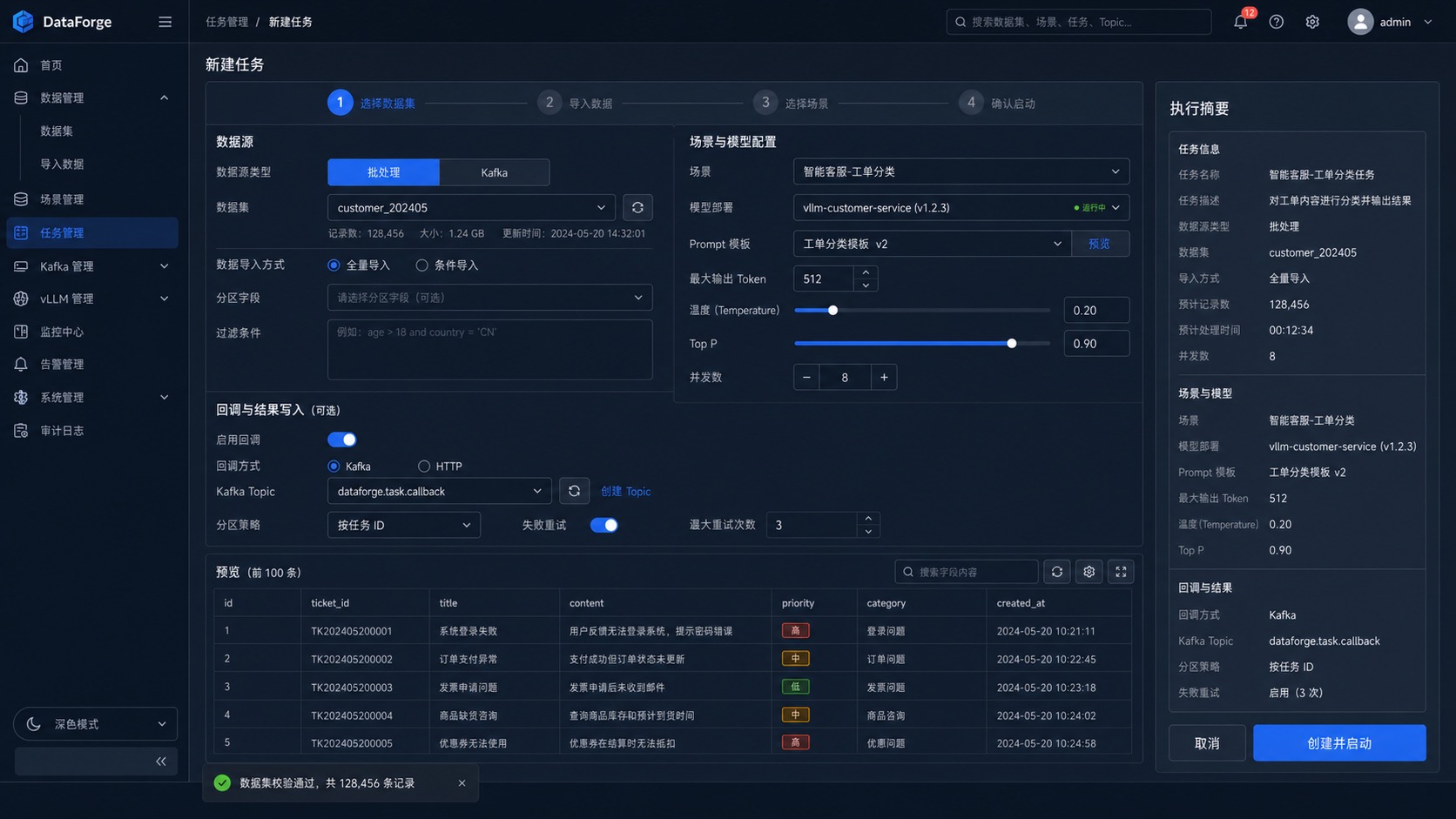Toggle the hamburger menu icon
The width and height of the screenshot is (1456, 819).
tap(165, 22)
